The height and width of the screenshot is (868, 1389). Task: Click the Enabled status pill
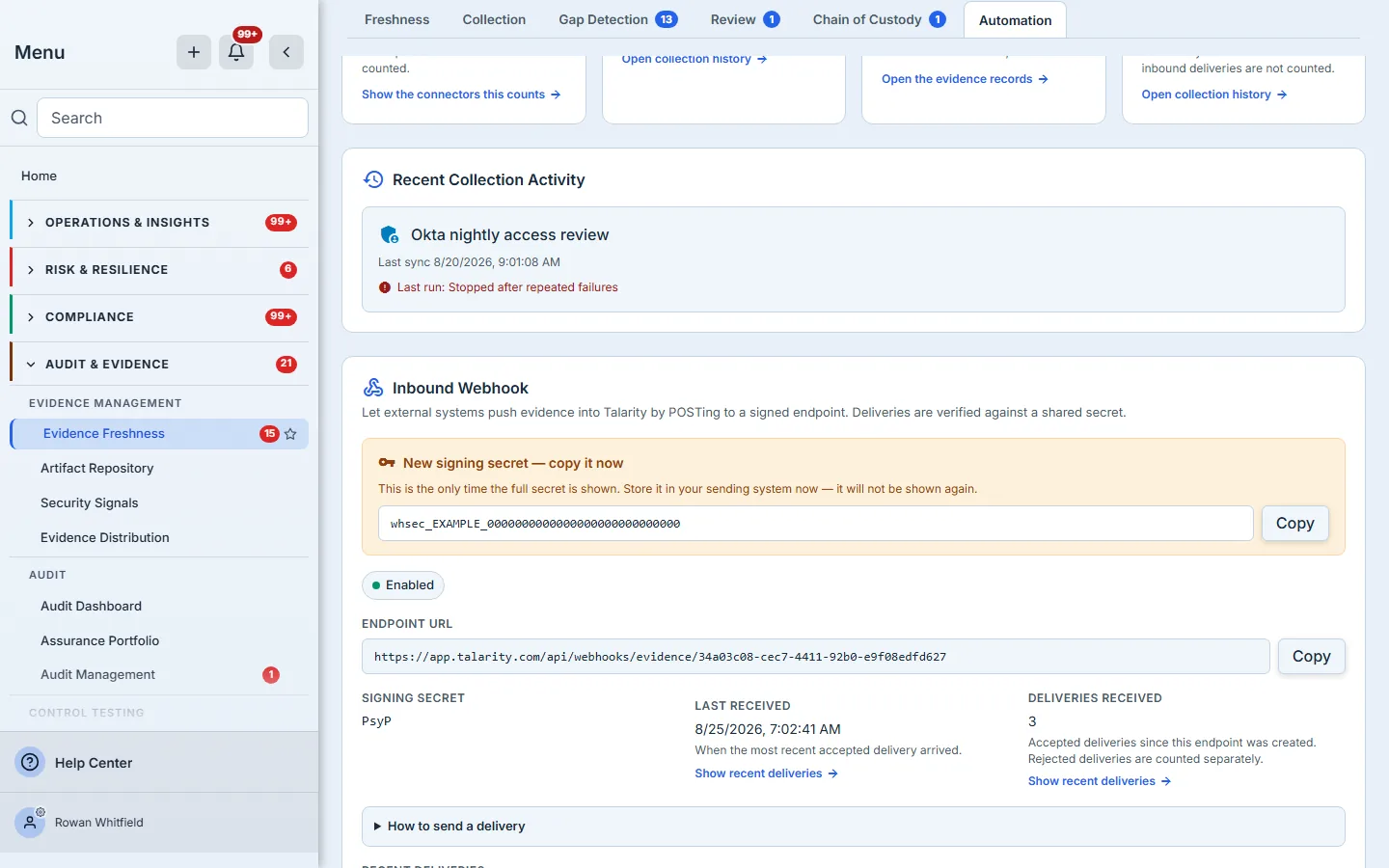pyautogui.click(x=403, y=585)
